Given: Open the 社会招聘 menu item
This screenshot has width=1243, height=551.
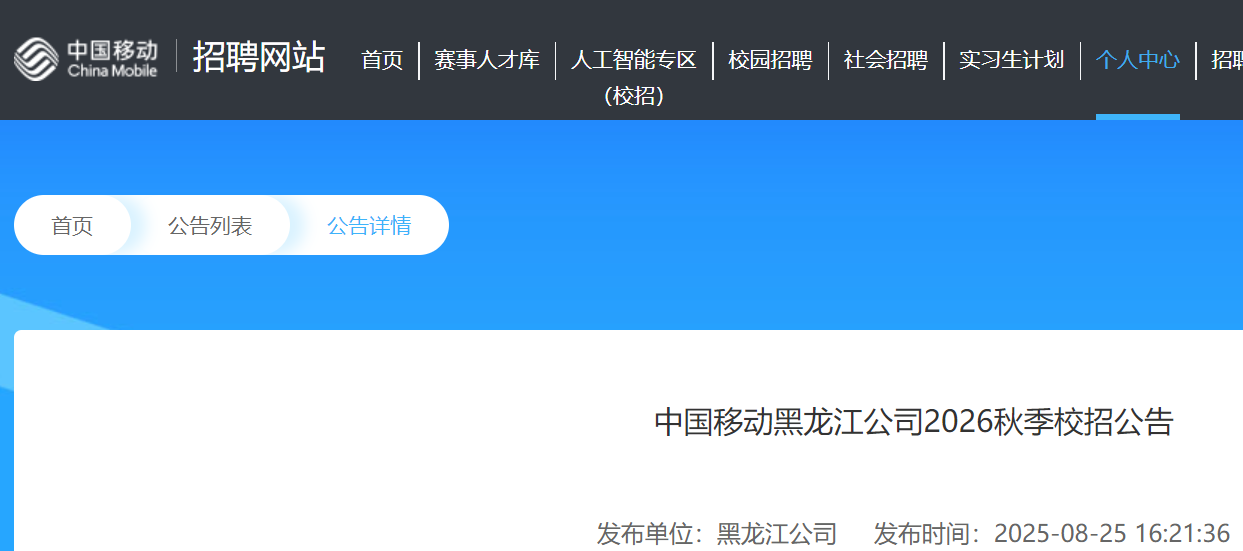Looking at the screenshot, I should click(x=886, y=60).
